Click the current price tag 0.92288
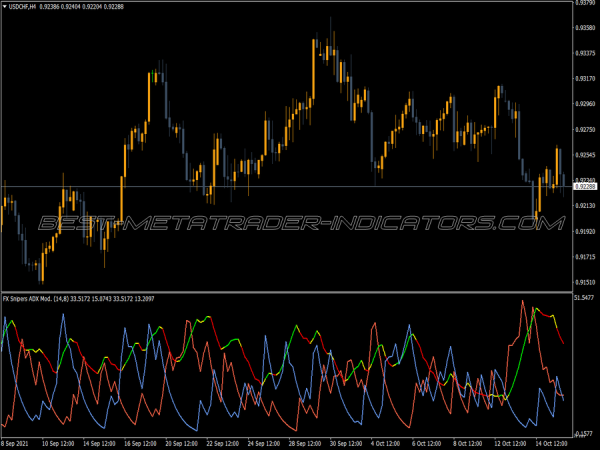 585,187
